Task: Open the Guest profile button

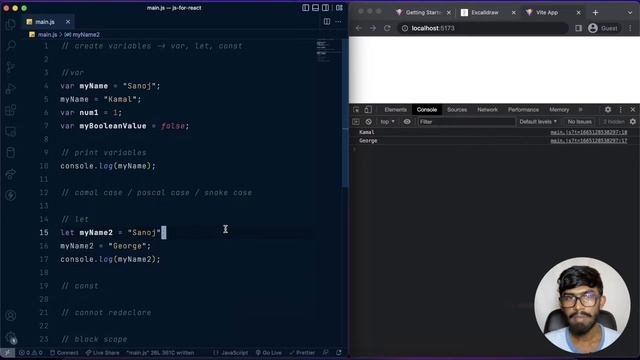Action: (x=603, y=28)
